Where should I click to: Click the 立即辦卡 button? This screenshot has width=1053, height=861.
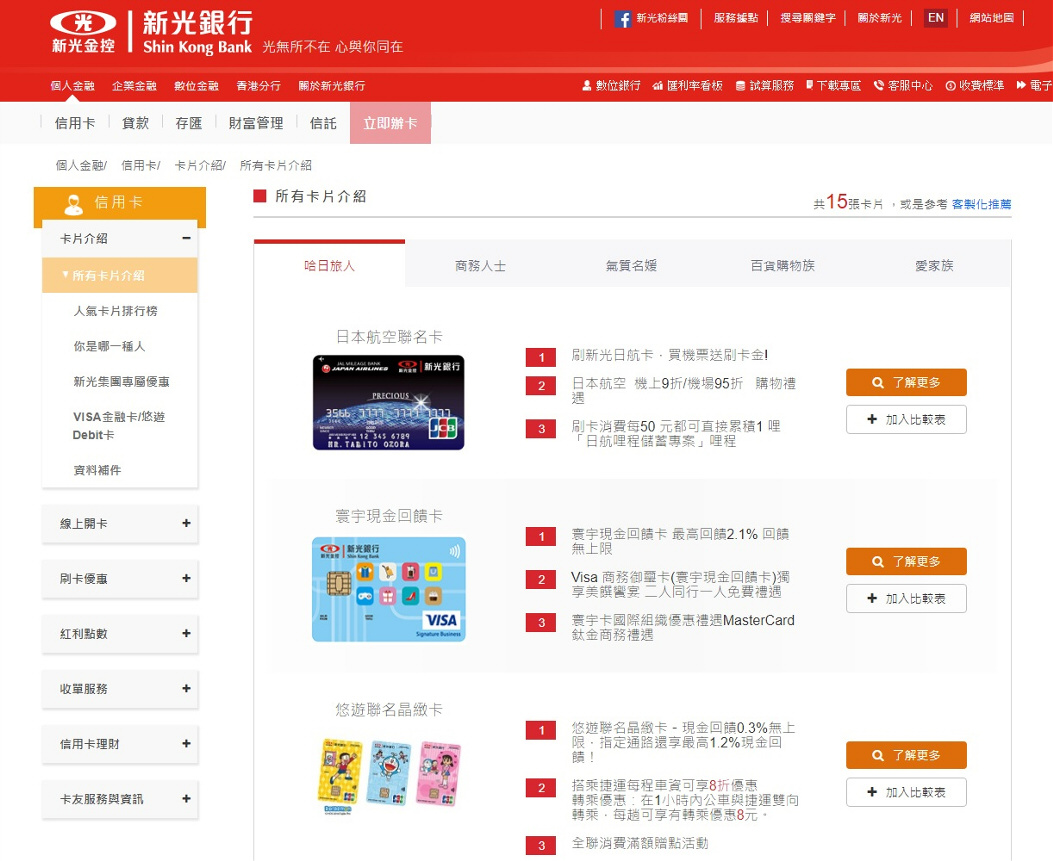pos(390,123)
